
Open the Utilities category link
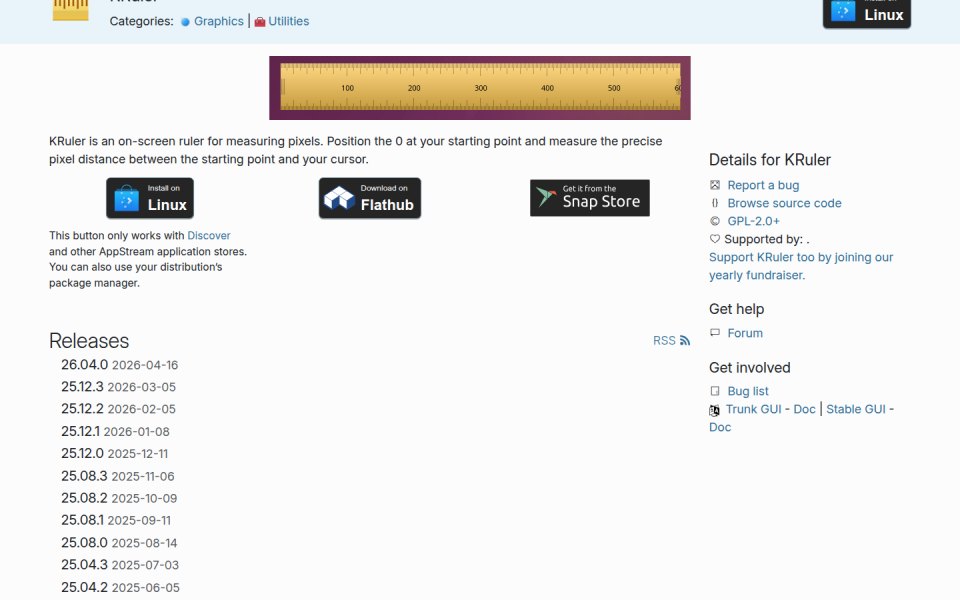point(288,21)
